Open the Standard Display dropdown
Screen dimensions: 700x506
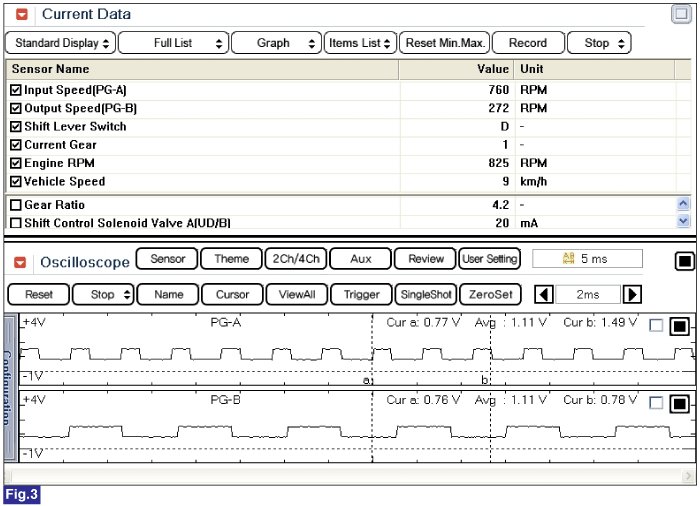(x=59, y=43)
